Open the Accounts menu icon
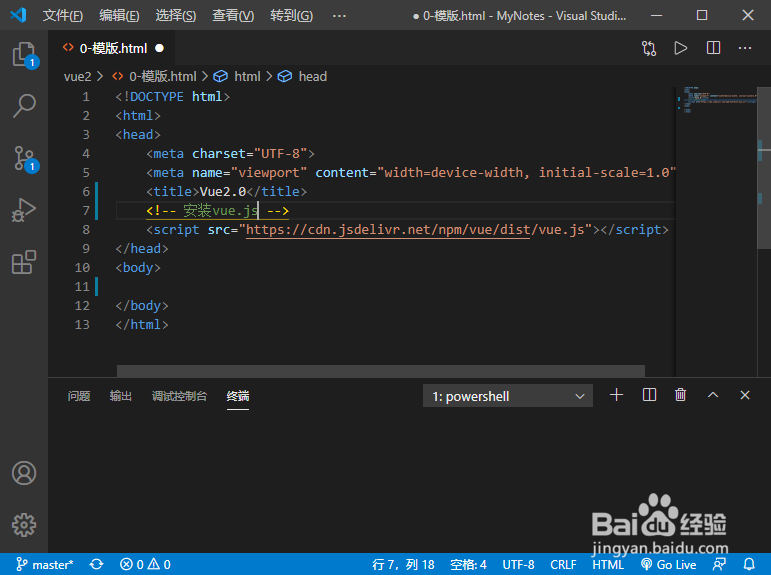The image size is (771, 575). click(x=24, y=473)
